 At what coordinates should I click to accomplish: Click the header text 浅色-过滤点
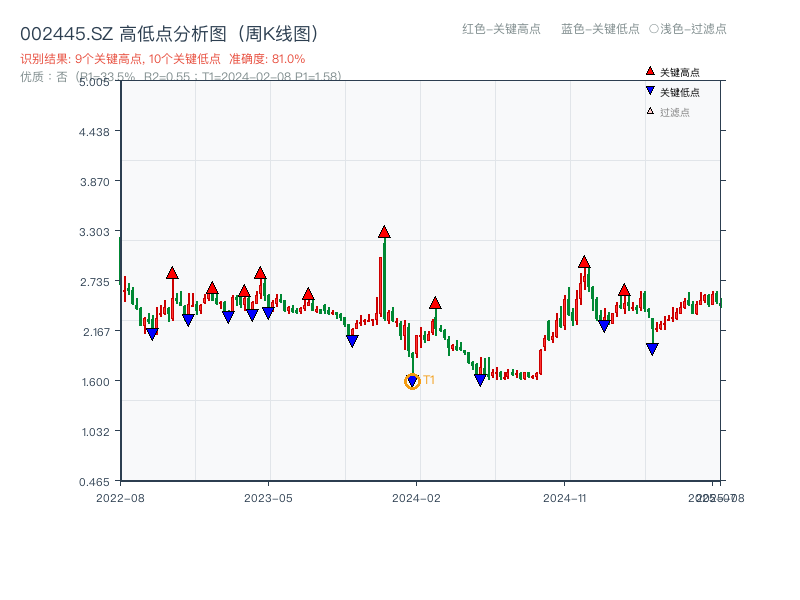[693, 29]
